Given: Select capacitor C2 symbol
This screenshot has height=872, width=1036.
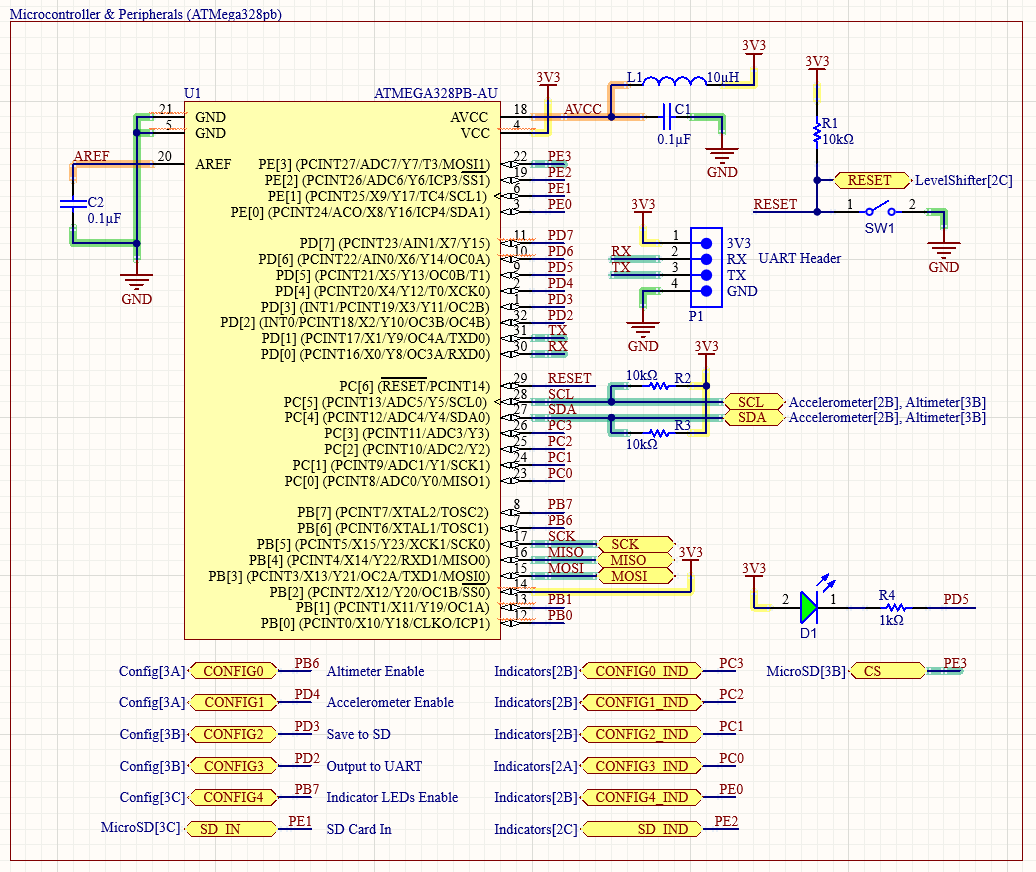Looking at the screenshot, I should click(x=73, y=203).
